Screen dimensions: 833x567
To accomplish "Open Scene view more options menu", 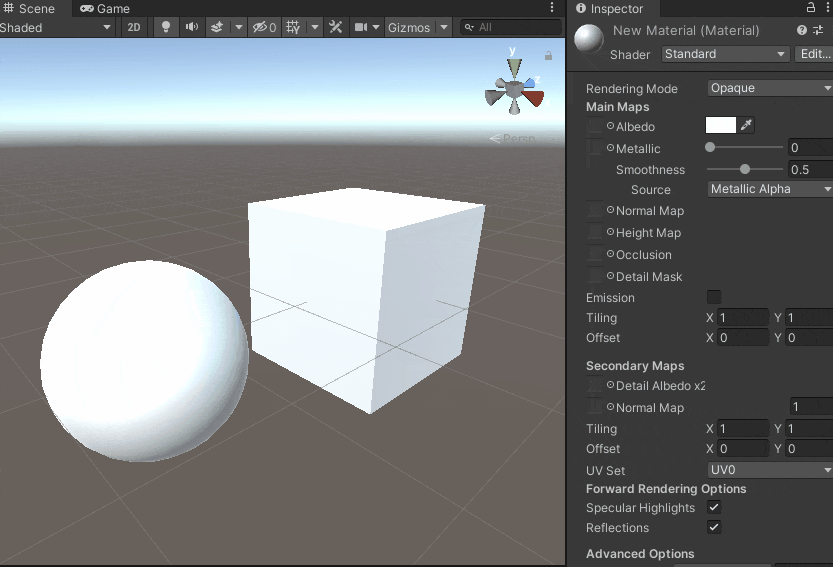I will point(552,7).
